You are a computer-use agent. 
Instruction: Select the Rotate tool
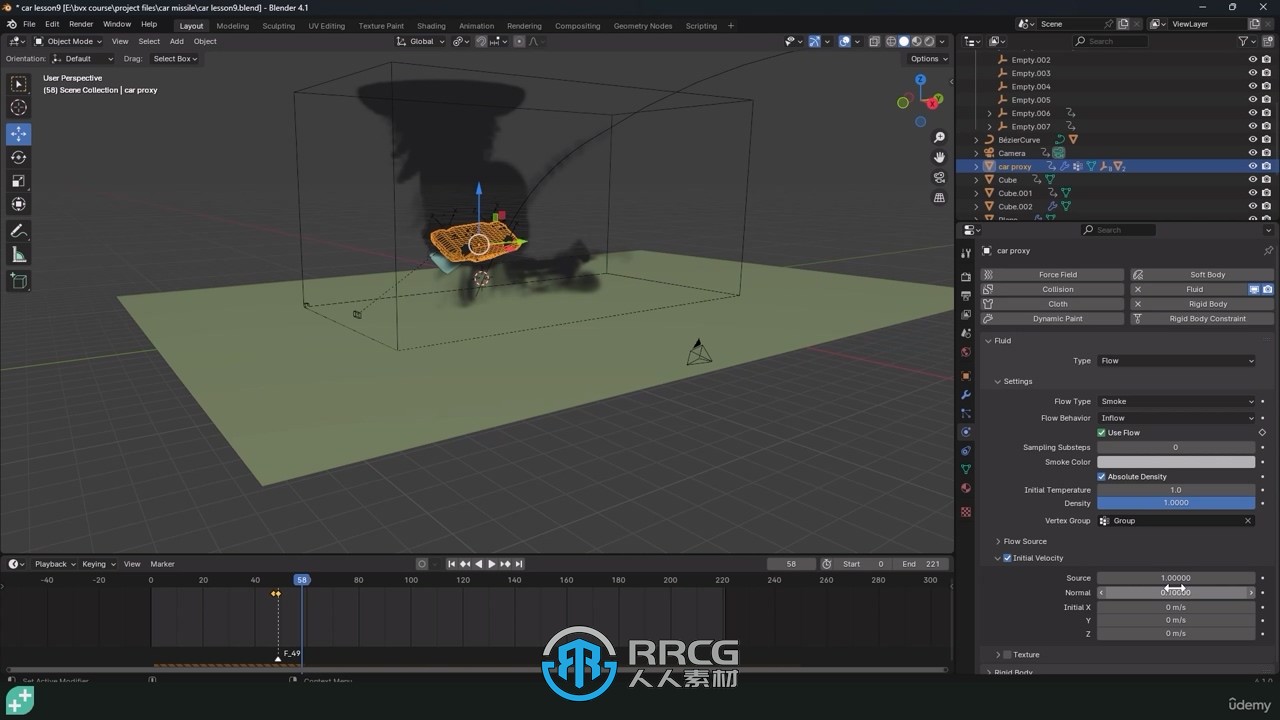18,157
